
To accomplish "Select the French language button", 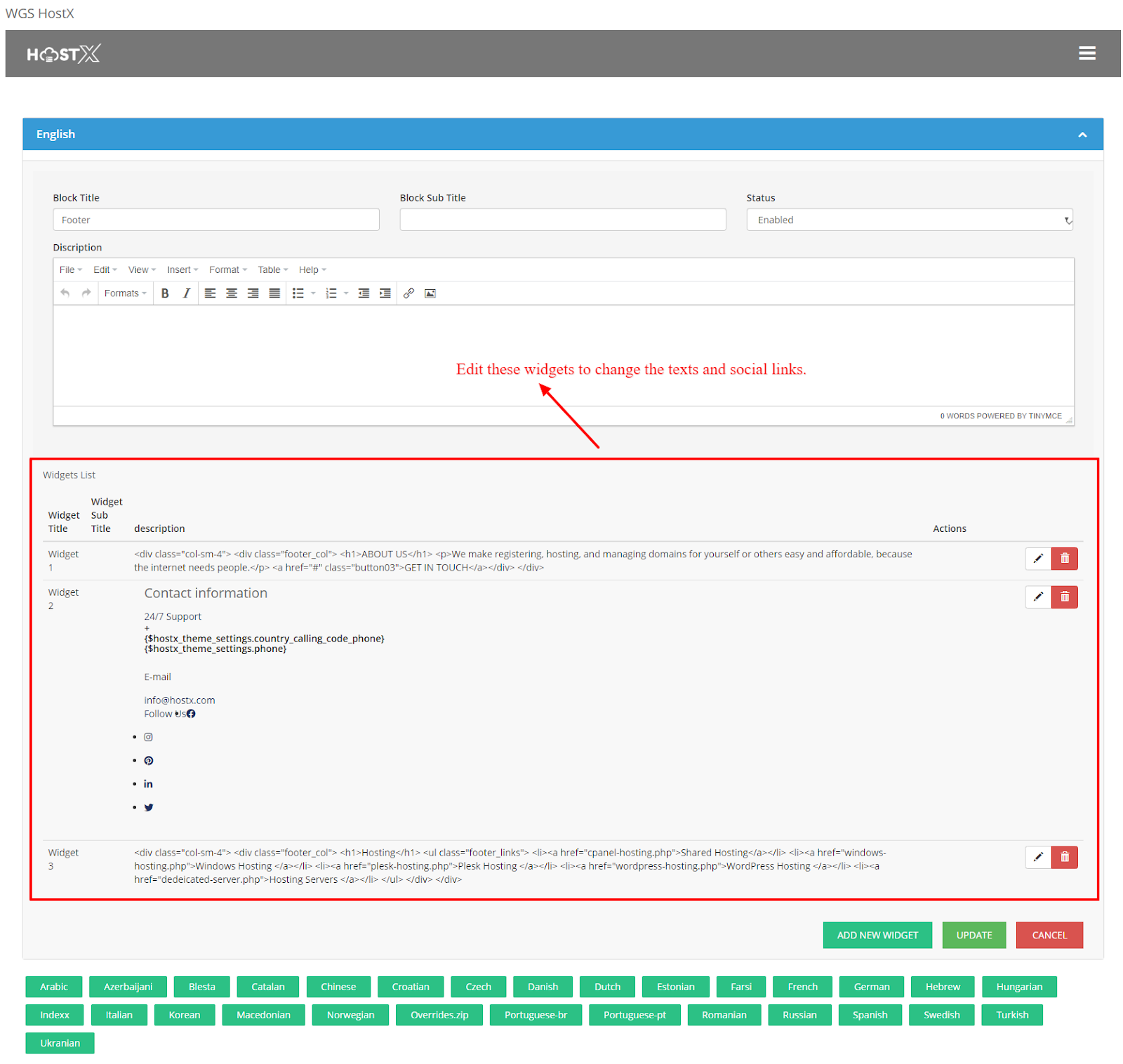I will coord(802,987).
